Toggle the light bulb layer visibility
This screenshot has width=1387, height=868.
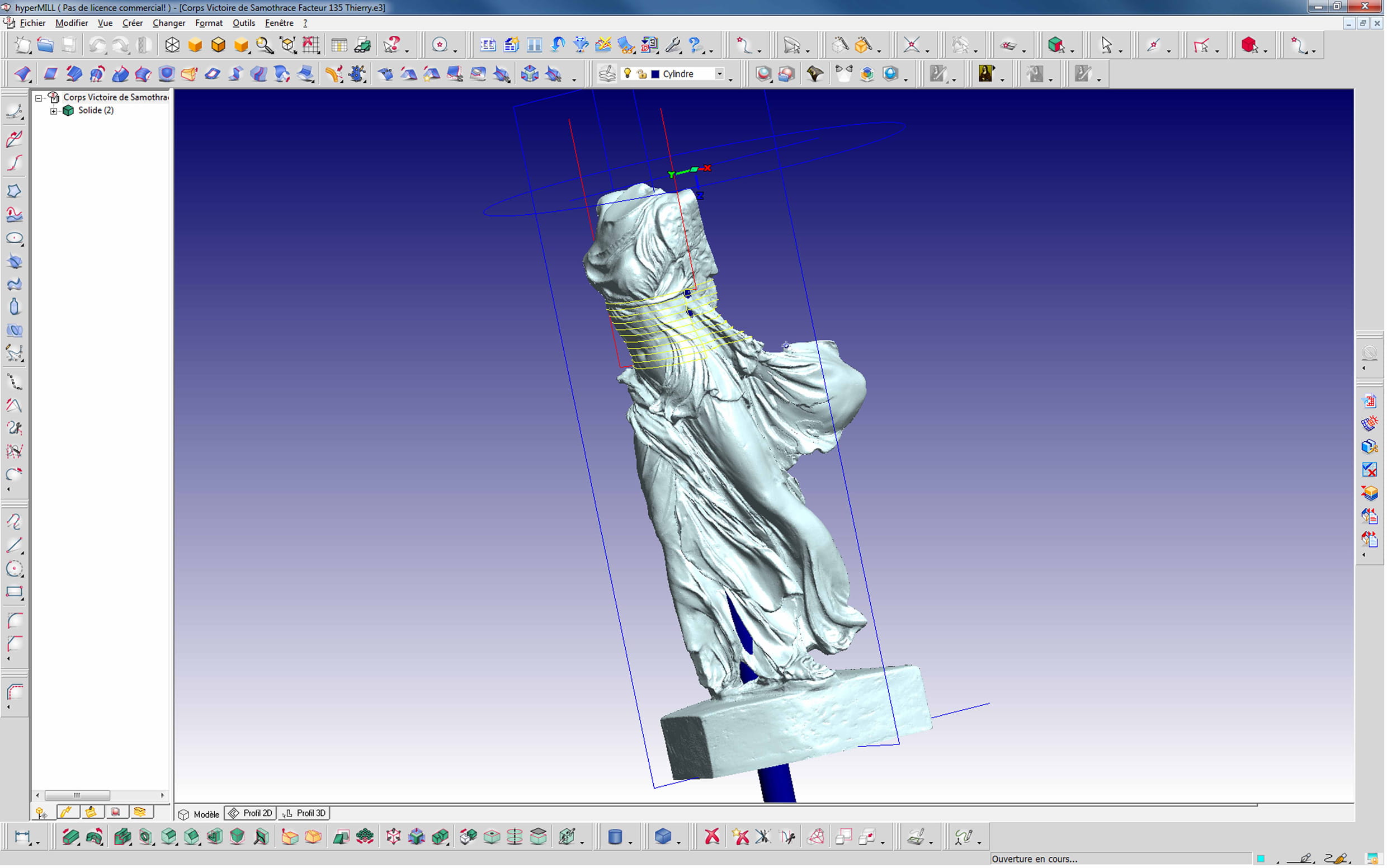click(x=628, y=73)
